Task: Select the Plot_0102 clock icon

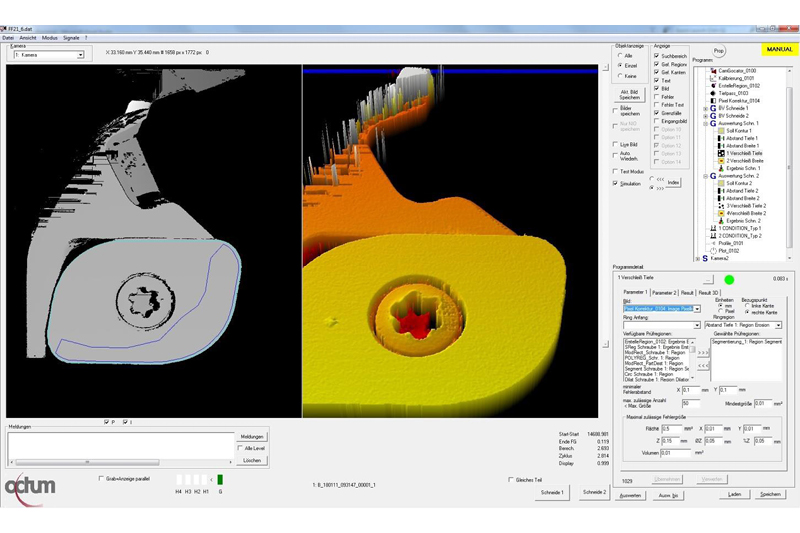Action: (x=712, y=251)
